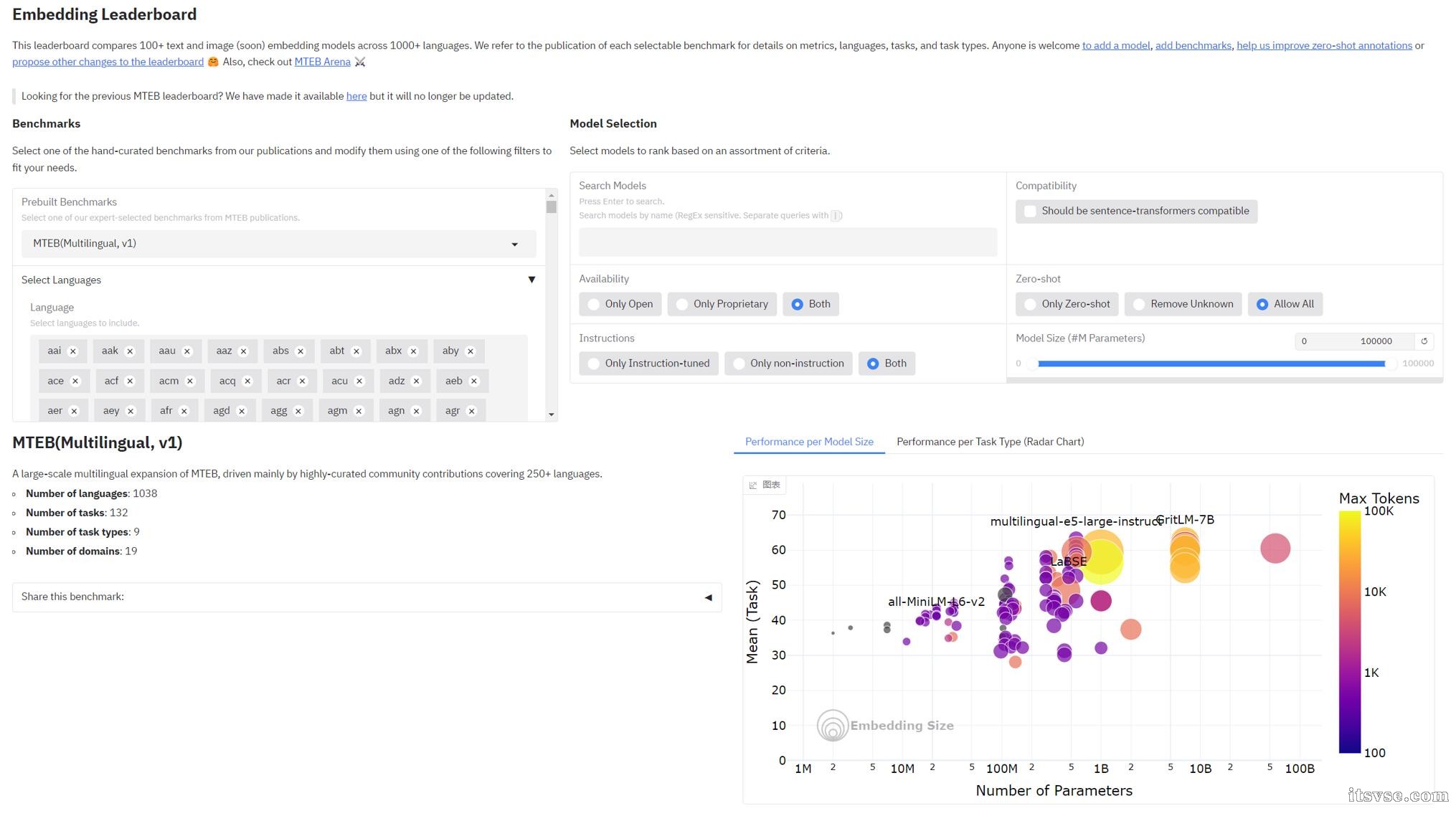Open the Prebuilt Benchmarks dropdown
The width and height of the screenshot is (1456, 816).
[278, 245]
